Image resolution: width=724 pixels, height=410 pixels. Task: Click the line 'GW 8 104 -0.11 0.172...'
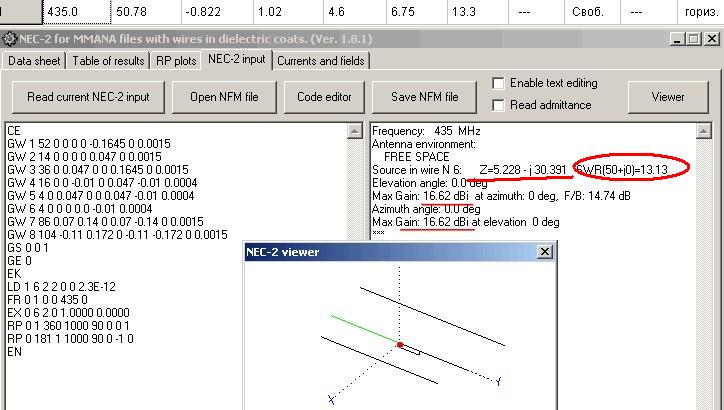click(117, 235)
